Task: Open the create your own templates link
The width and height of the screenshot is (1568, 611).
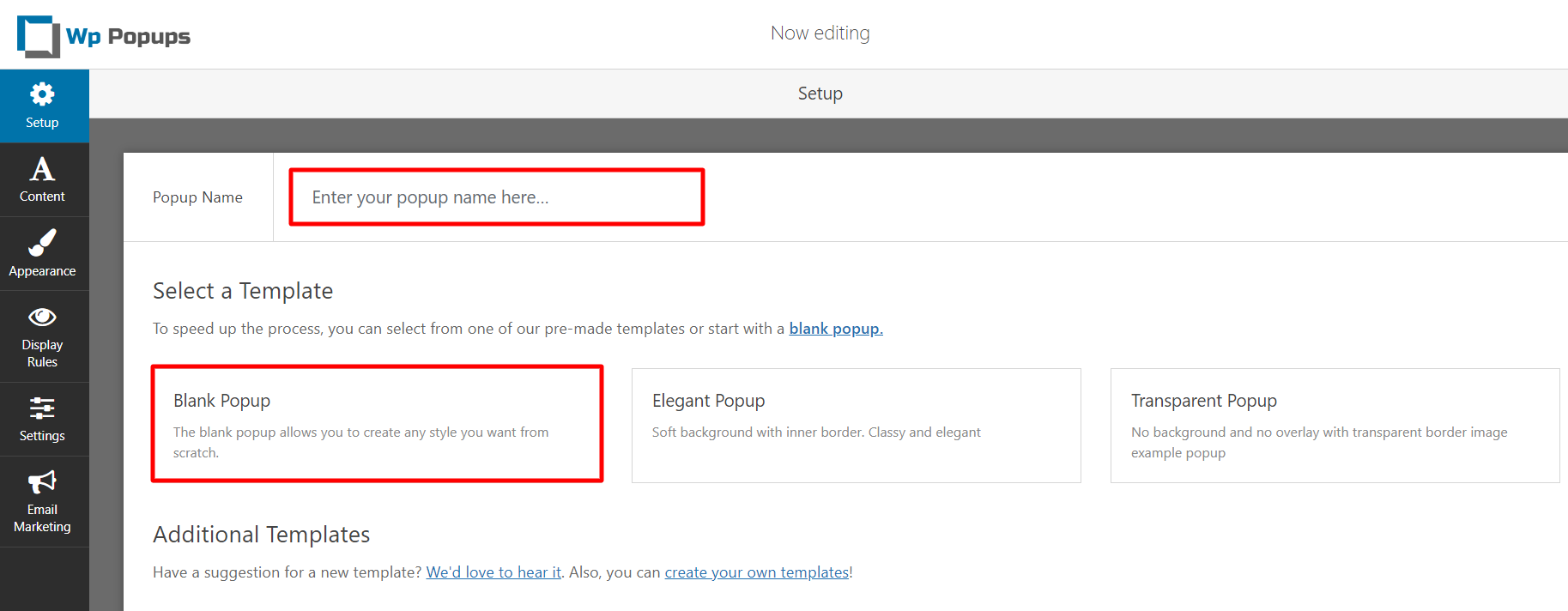Action: (757, 572)
